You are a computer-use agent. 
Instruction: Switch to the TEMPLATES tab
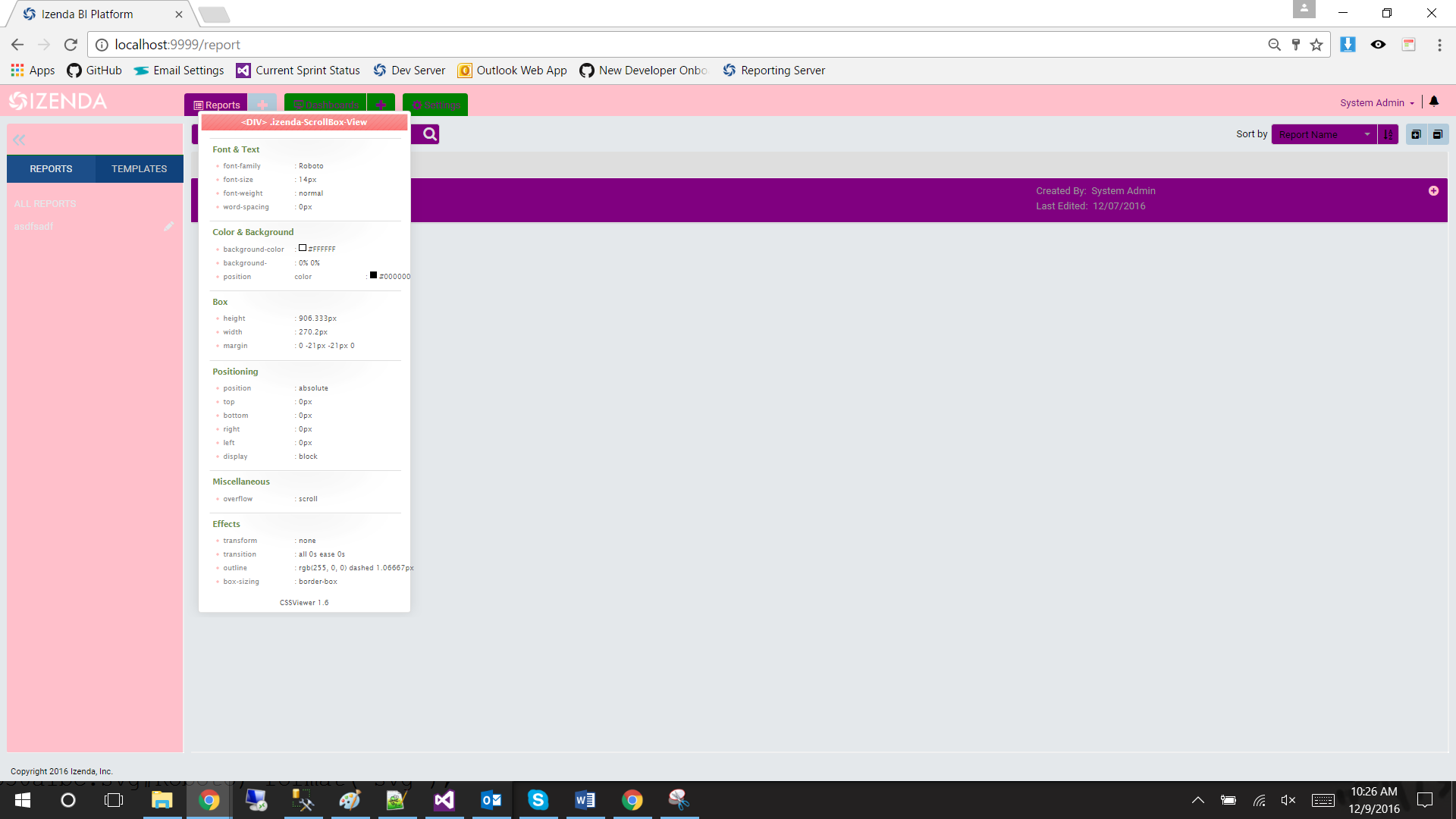pos(139,168)
